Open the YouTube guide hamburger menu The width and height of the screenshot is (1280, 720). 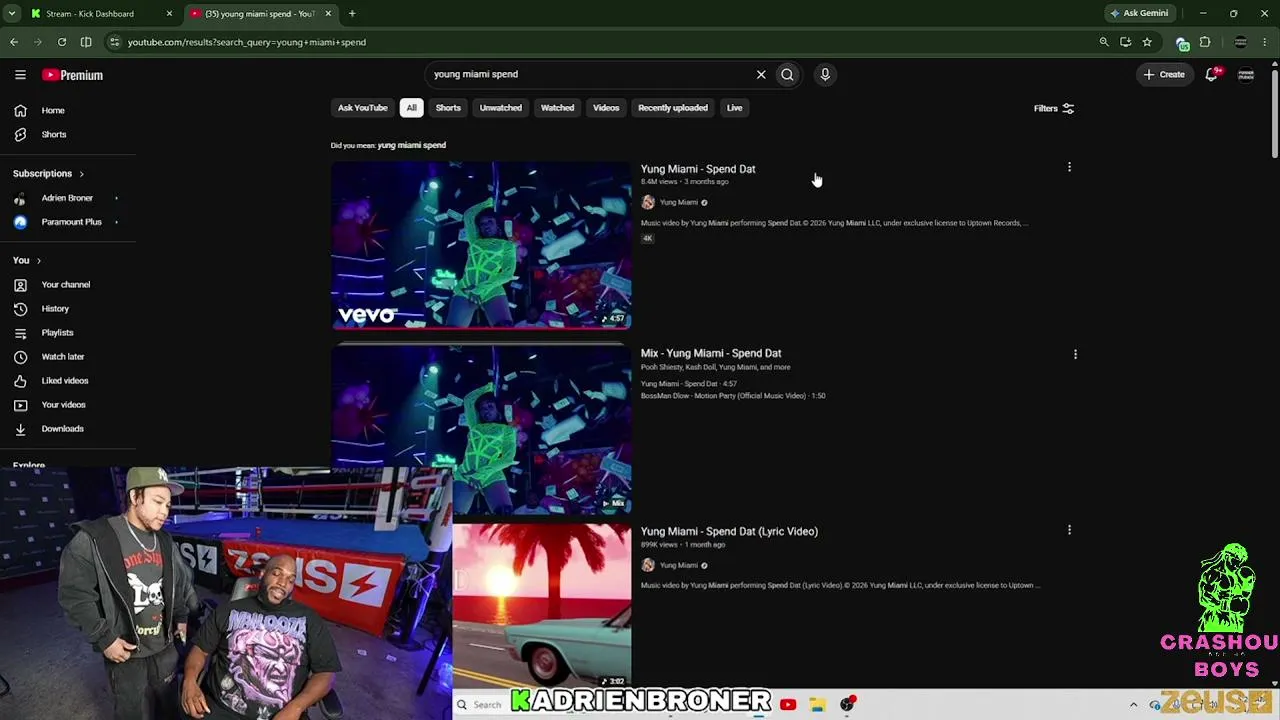(20, 75)
